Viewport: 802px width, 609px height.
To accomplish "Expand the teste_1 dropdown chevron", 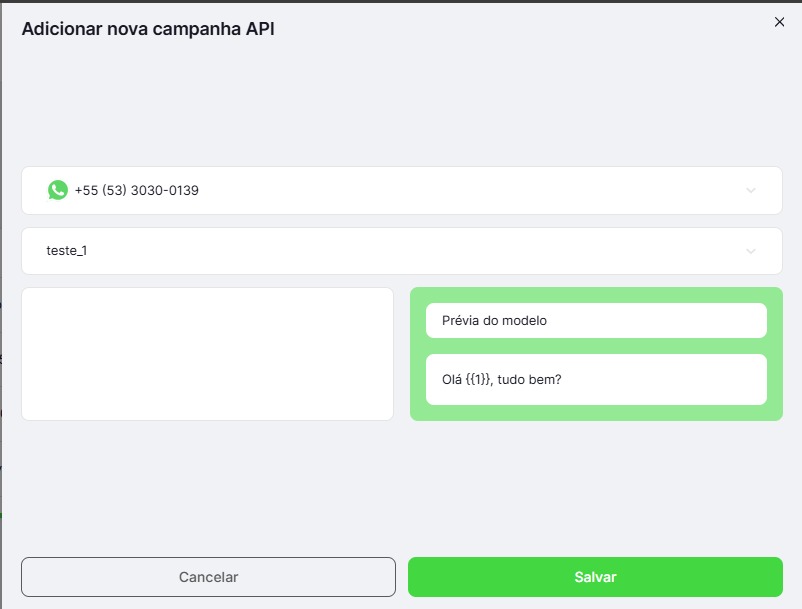I will pyautogui.click(x=751, y=251).
